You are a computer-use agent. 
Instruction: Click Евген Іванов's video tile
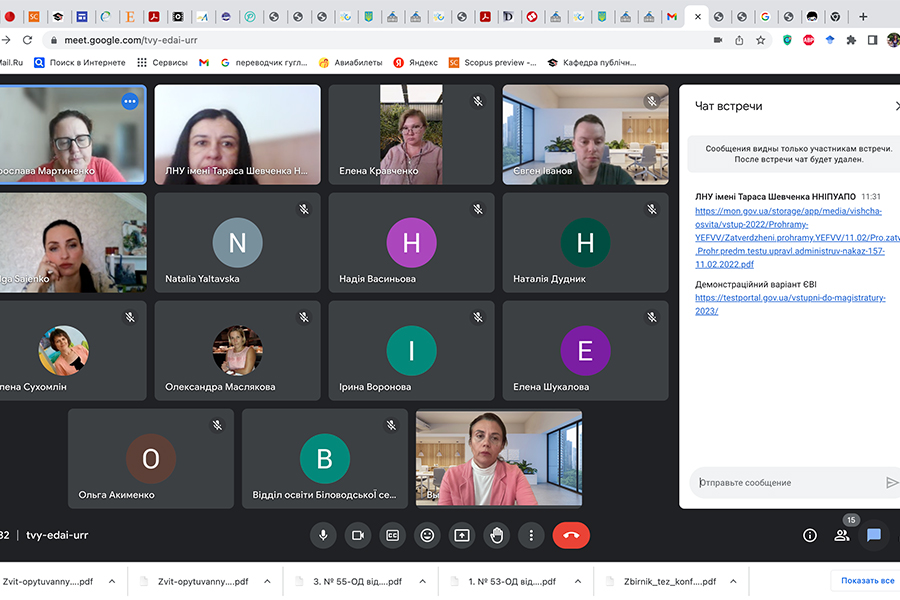(x=585, y=134)
